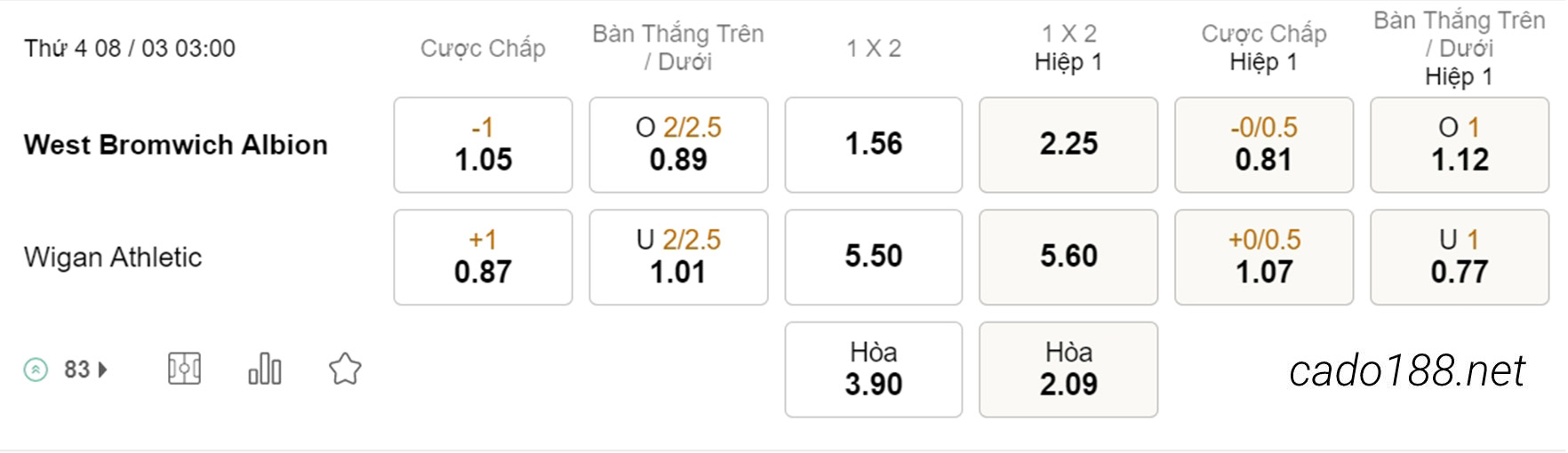Screen dimensions: 1568x453
Task: Pick Under 2/2.5 goals at 1.01
Action: (678, 258)
